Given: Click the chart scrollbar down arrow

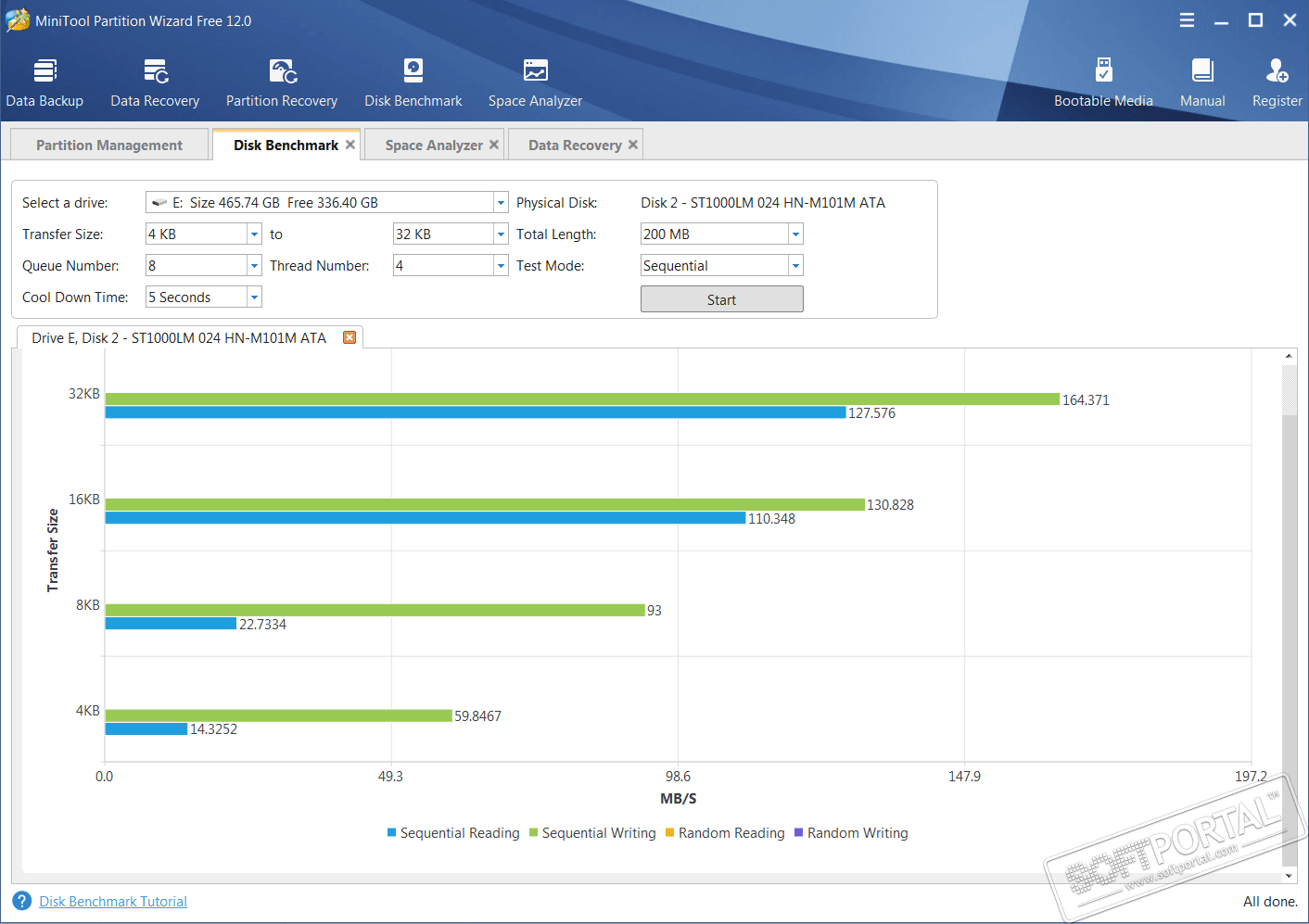Looking at the screenshot, I should pos(1289,876).
